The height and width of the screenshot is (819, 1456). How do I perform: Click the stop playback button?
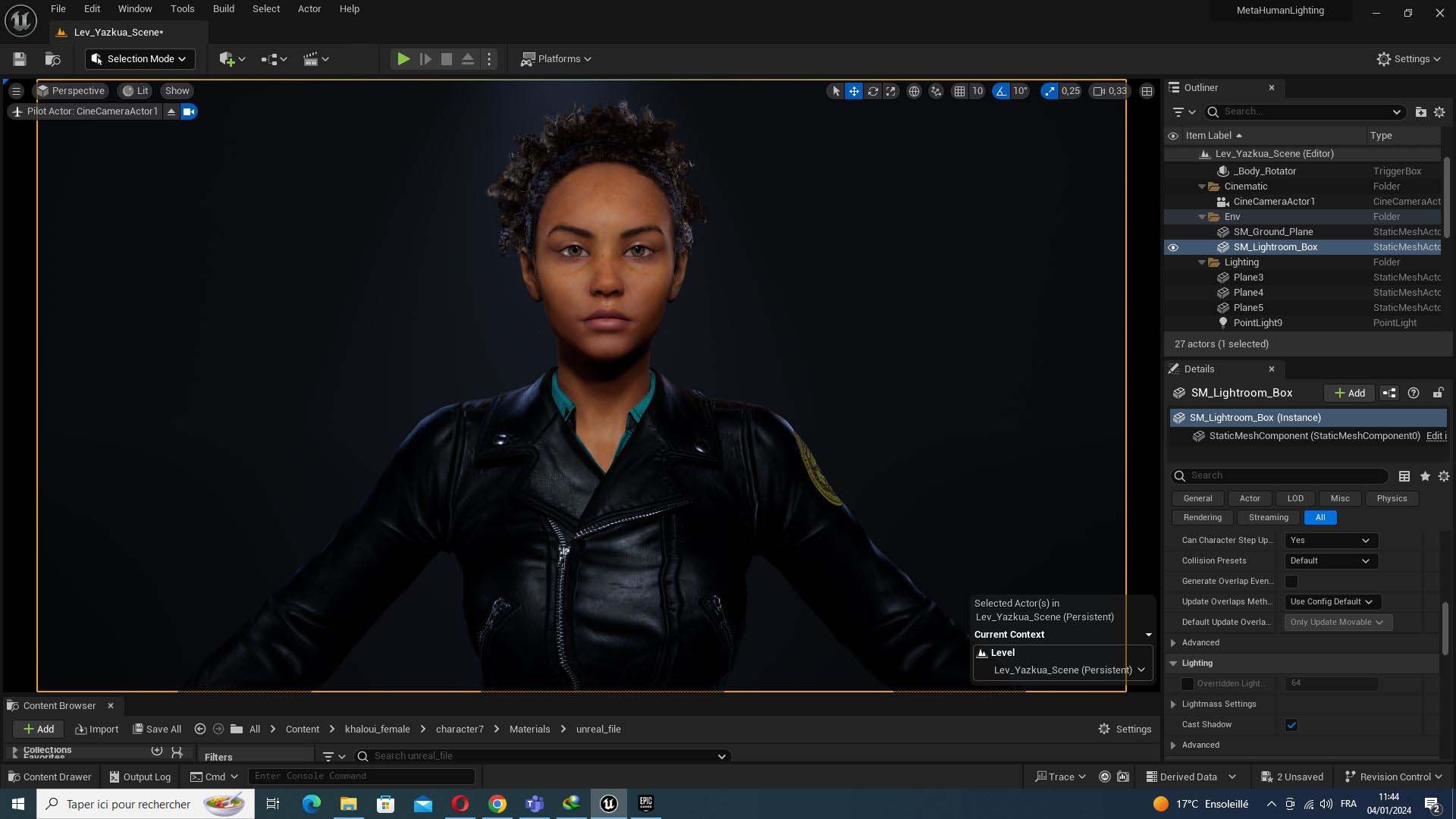pos(447,59)
